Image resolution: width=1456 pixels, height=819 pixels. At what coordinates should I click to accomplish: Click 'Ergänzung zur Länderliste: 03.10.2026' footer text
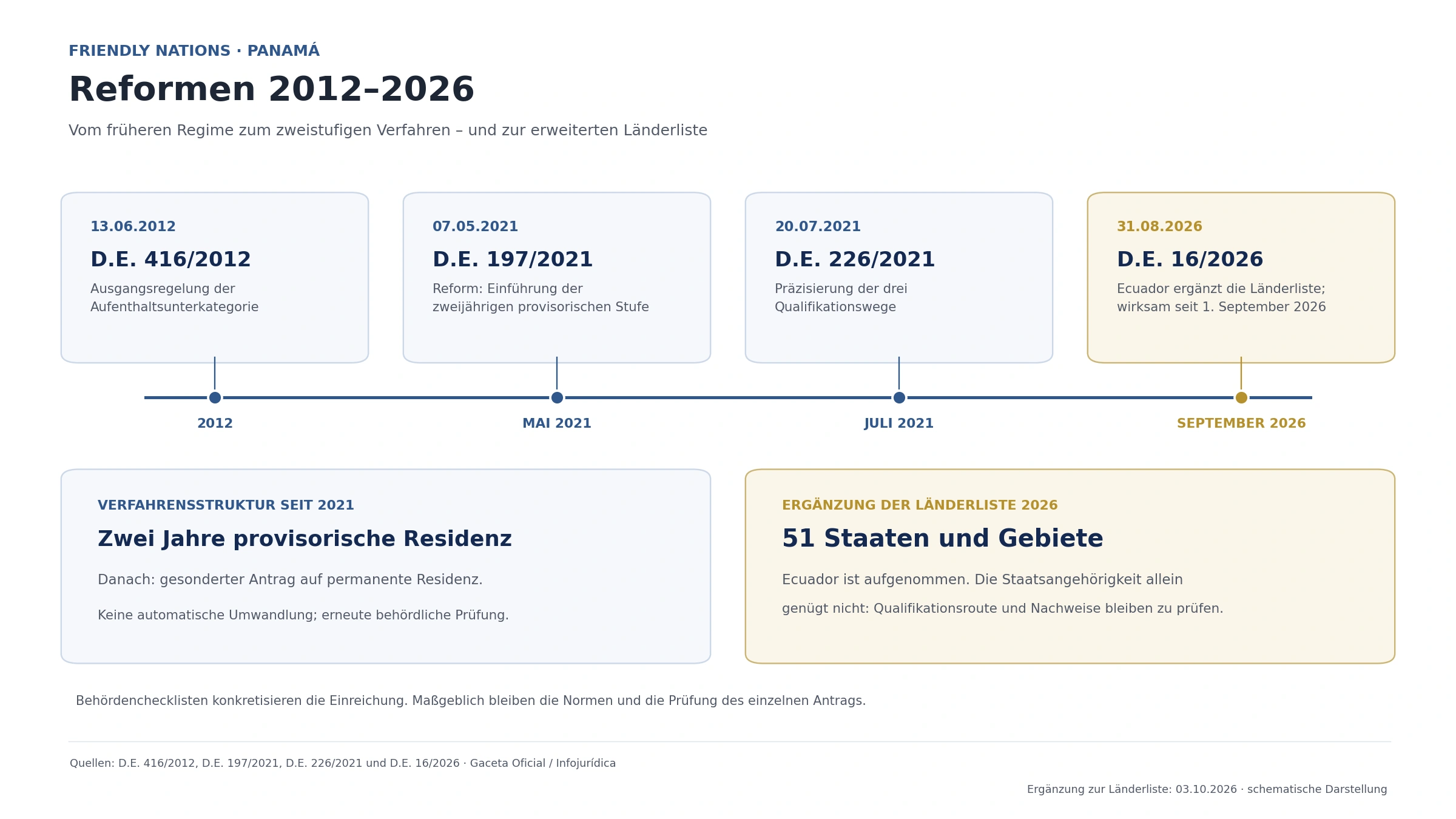pyautogui.click(x=1207, y=789)
